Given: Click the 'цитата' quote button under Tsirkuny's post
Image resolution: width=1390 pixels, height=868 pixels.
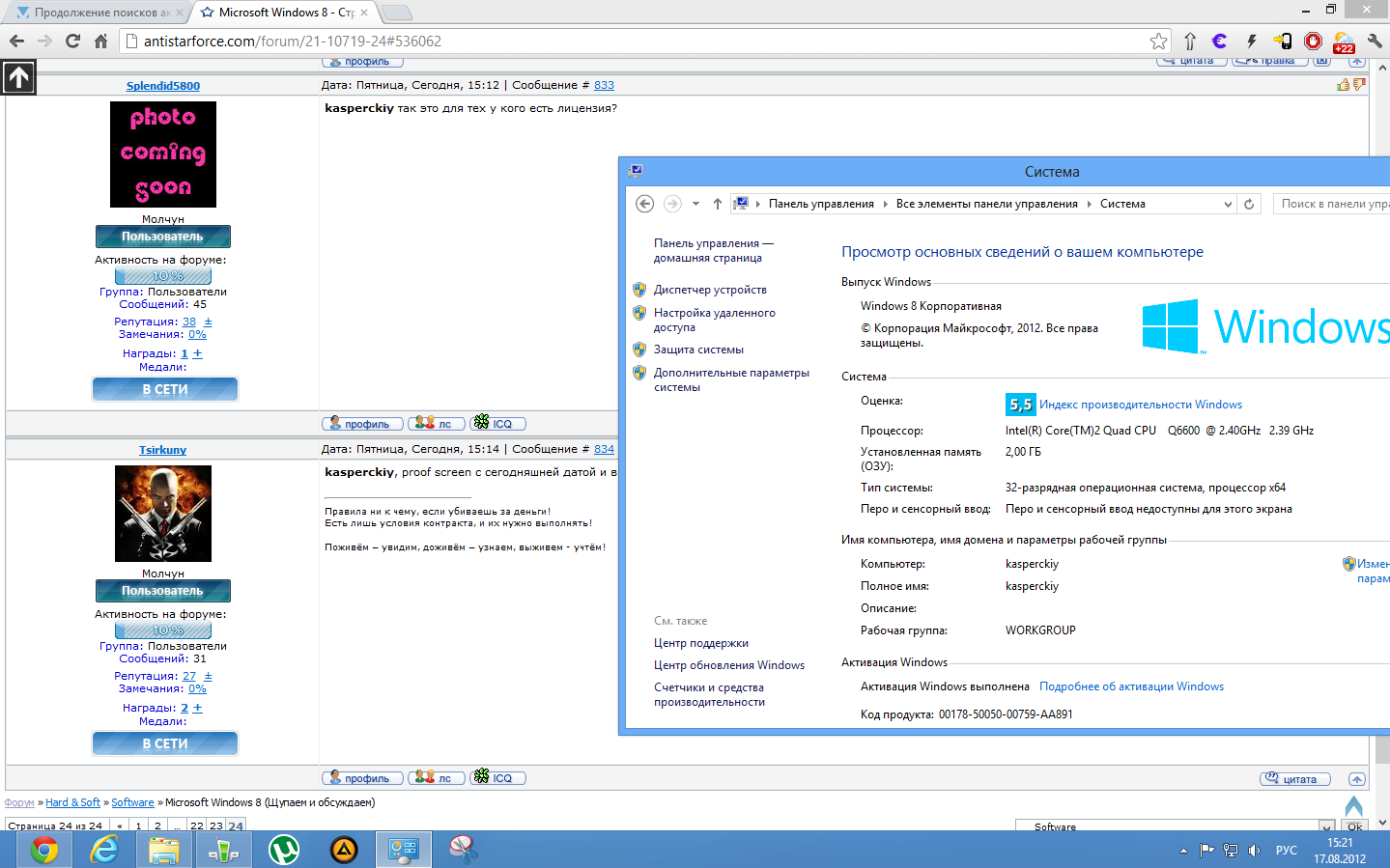Looking at the screenshot, I should click(1295, 779).
